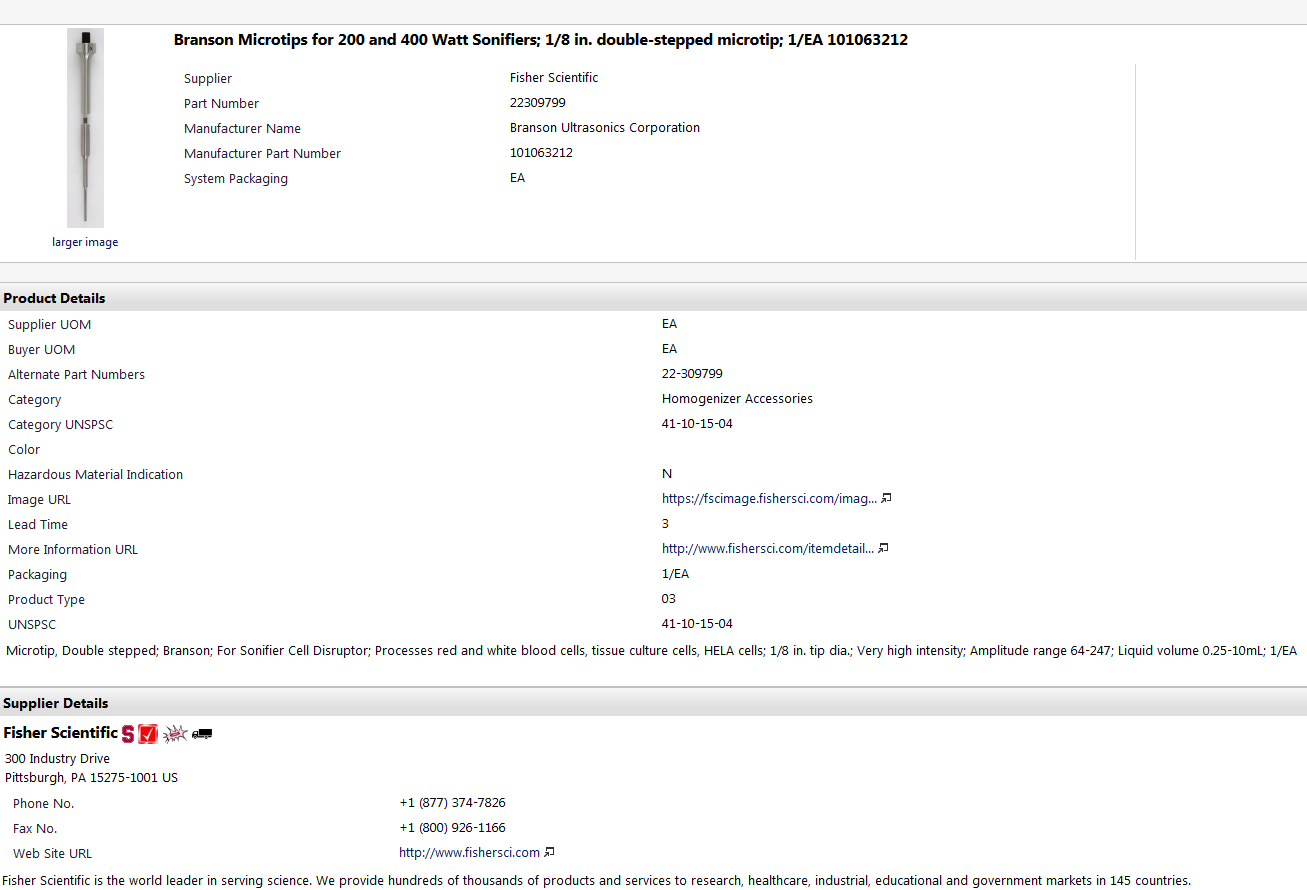Click the black truck icon beside Fisher Scientific
The width and height of the screenshot is (1307, 890).
pos(202,734)
